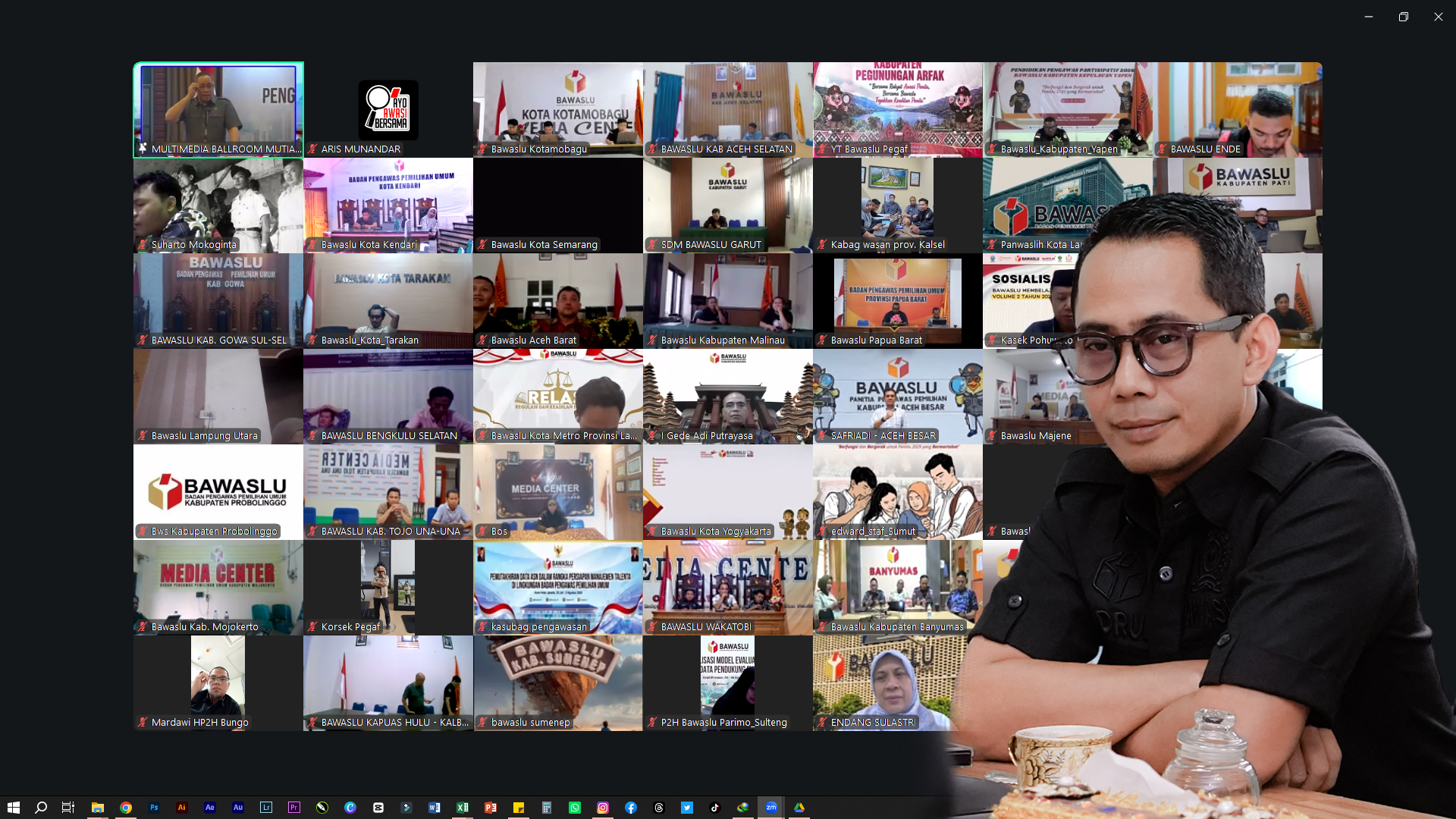Launch Google Chrome from the taskbar

(126, 808)
